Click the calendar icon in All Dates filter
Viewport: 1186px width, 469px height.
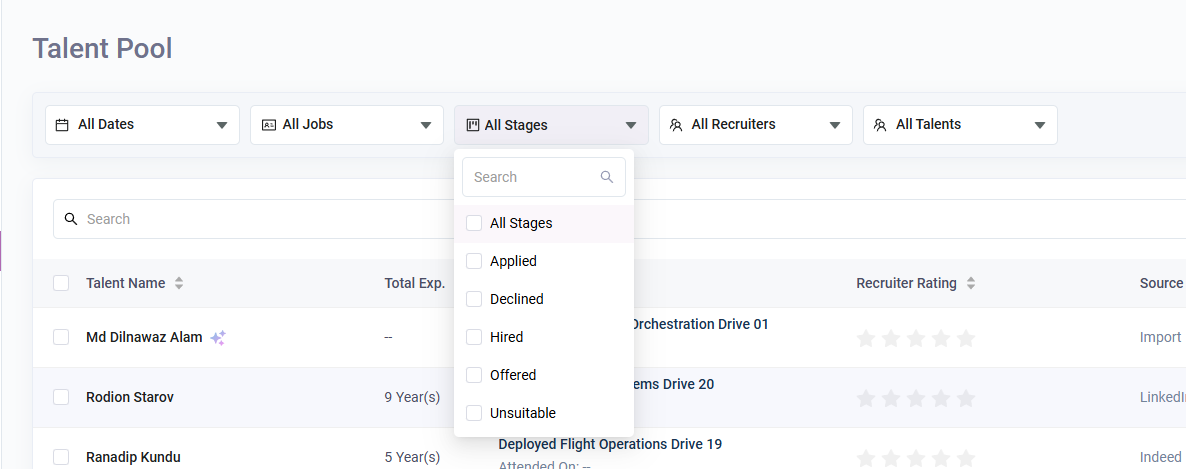point(63,125)
